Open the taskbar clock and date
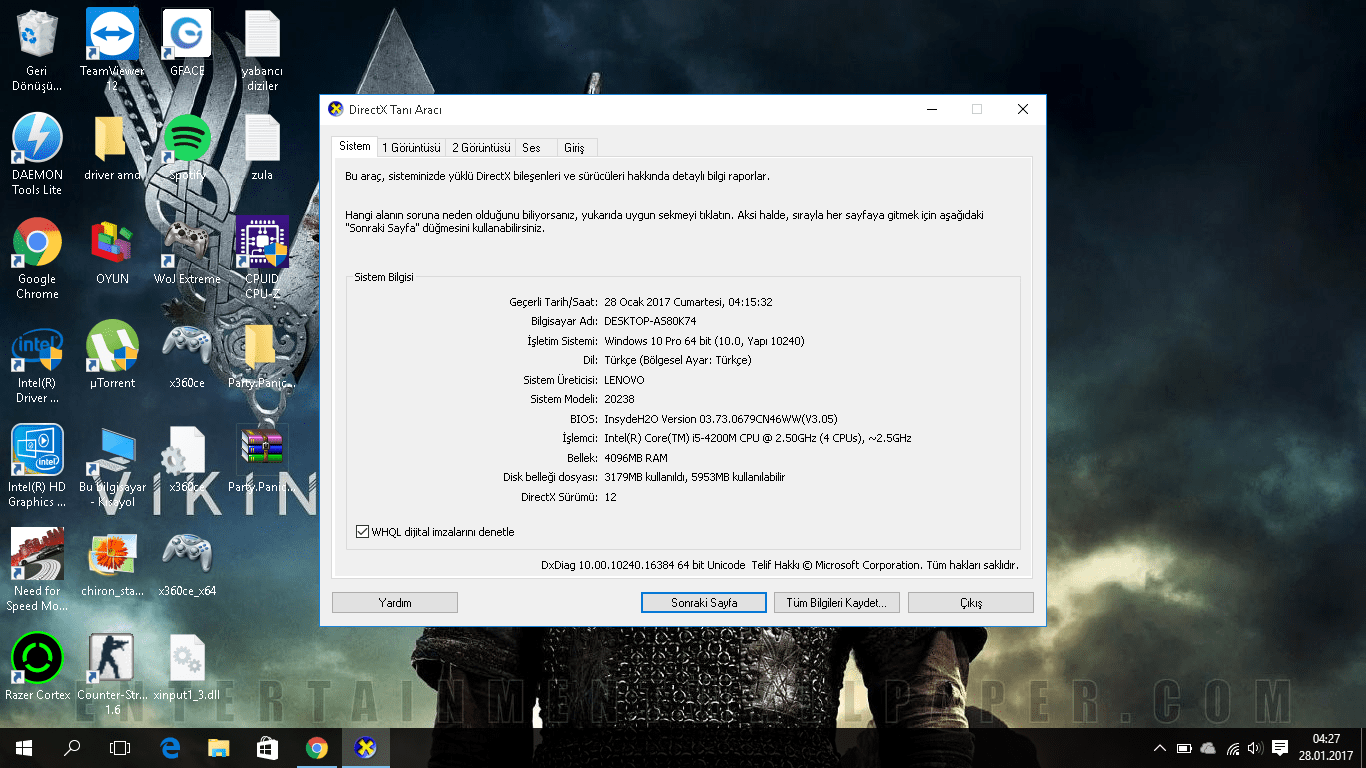Image resolution: width=1366 pixels, height=768 pixels. click(x=1325, y=748)
